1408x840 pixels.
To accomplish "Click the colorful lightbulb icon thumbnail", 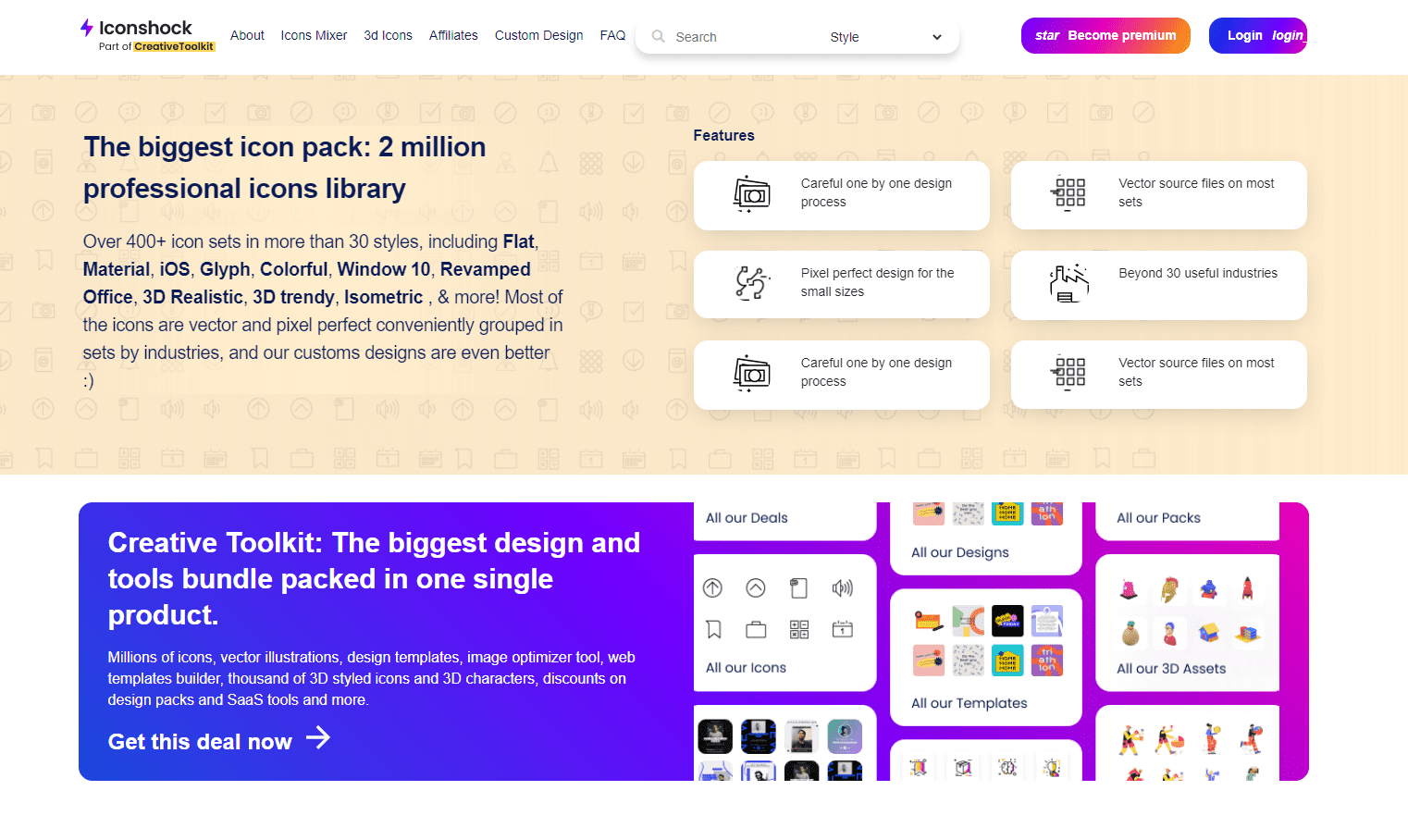I will (x=1052, y=767).
